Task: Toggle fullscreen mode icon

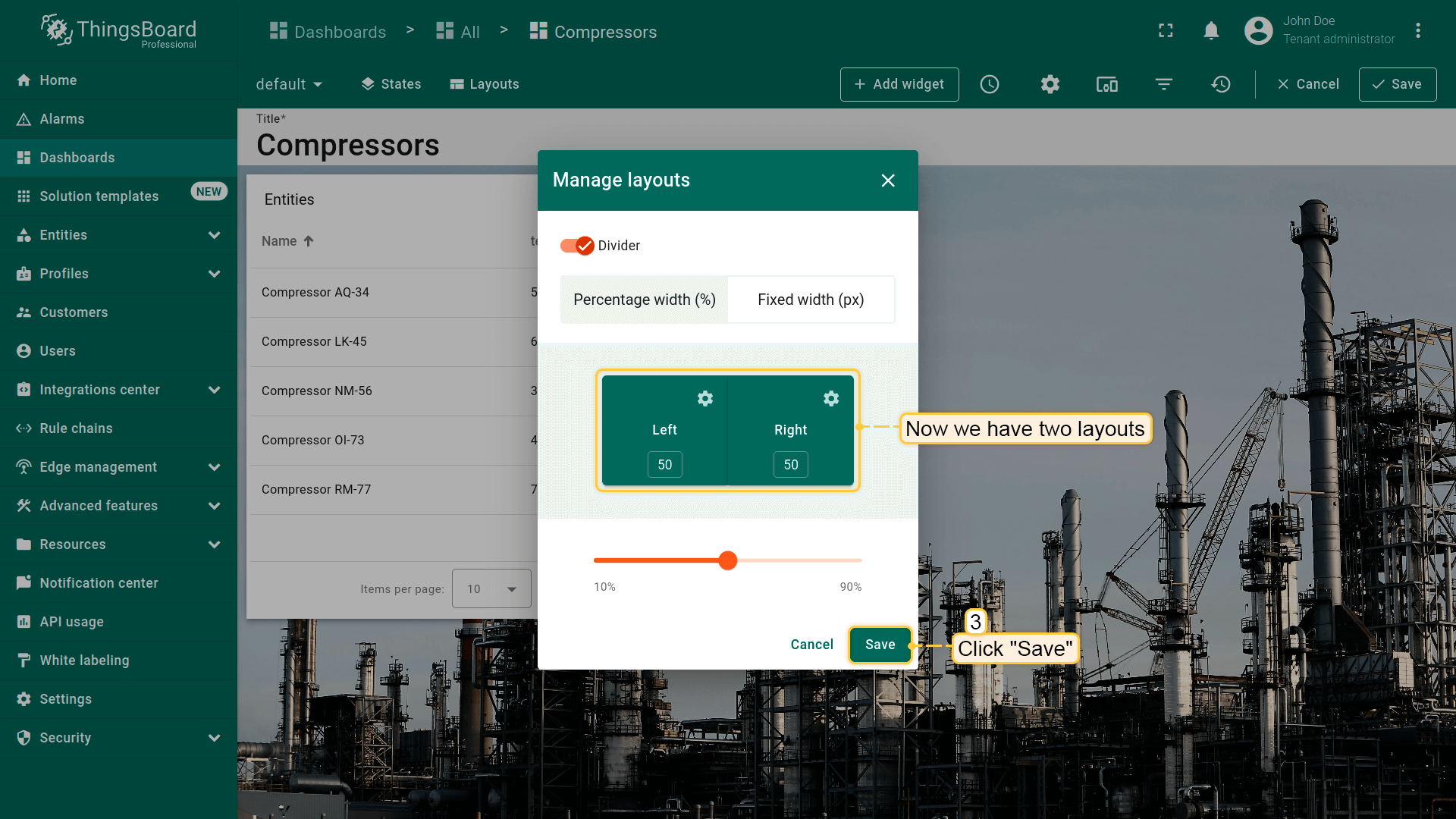Action: [1166, 31]
